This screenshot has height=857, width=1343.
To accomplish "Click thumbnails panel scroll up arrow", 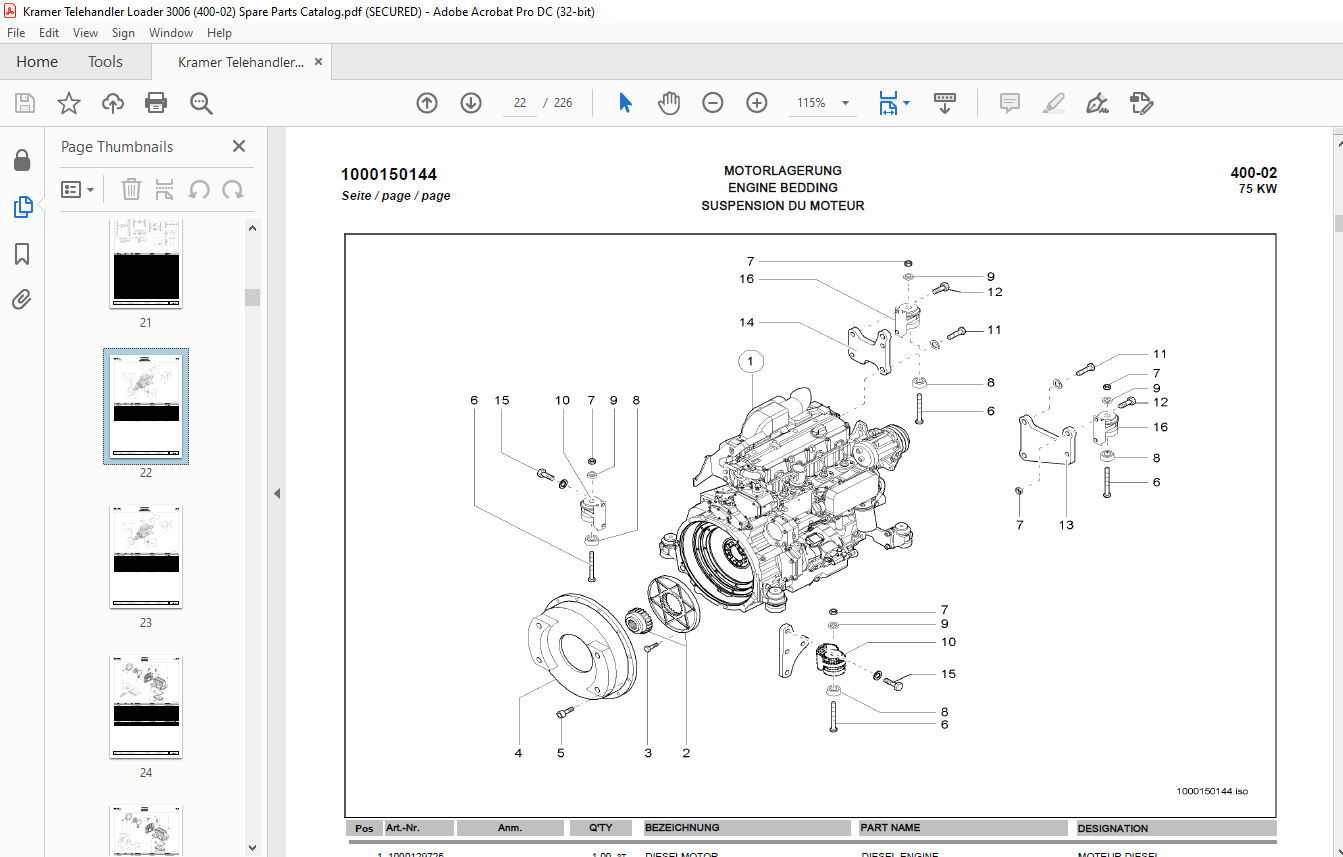I will 253,228.
